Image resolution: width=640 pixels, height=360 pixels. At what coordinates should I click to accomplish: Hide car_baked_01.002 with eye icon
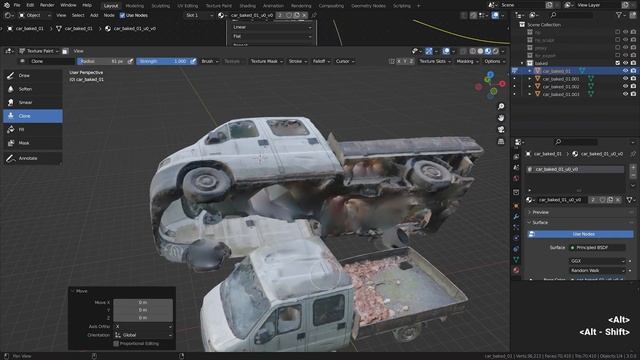[625, 87]
